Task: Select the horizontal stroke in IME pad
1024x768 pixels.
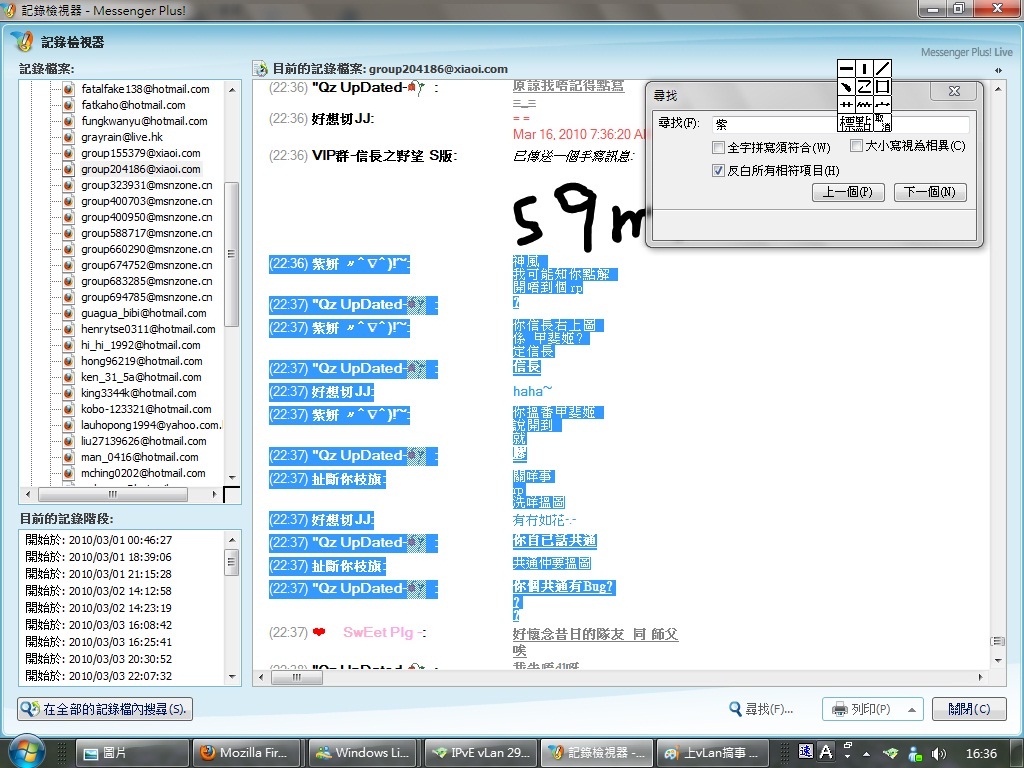Action: point(846,69)
